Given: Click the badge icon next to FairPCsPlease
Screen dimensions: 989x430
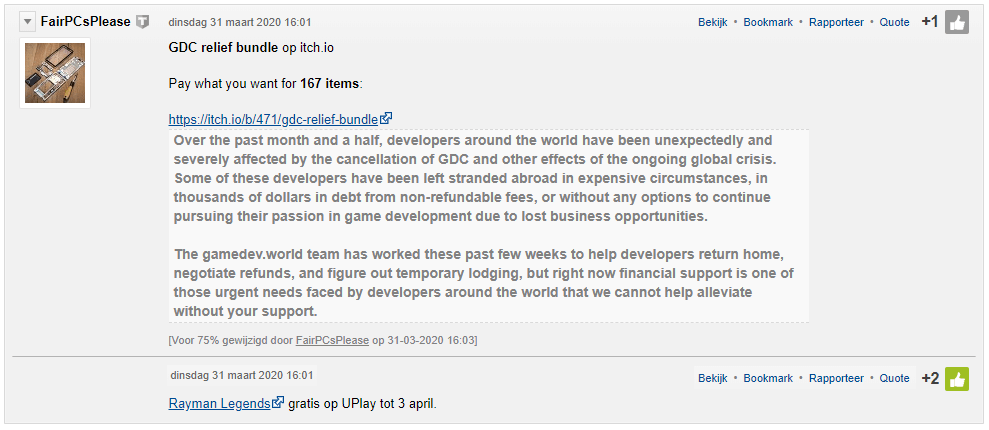Looking at the screenshot, I should 143,22.
